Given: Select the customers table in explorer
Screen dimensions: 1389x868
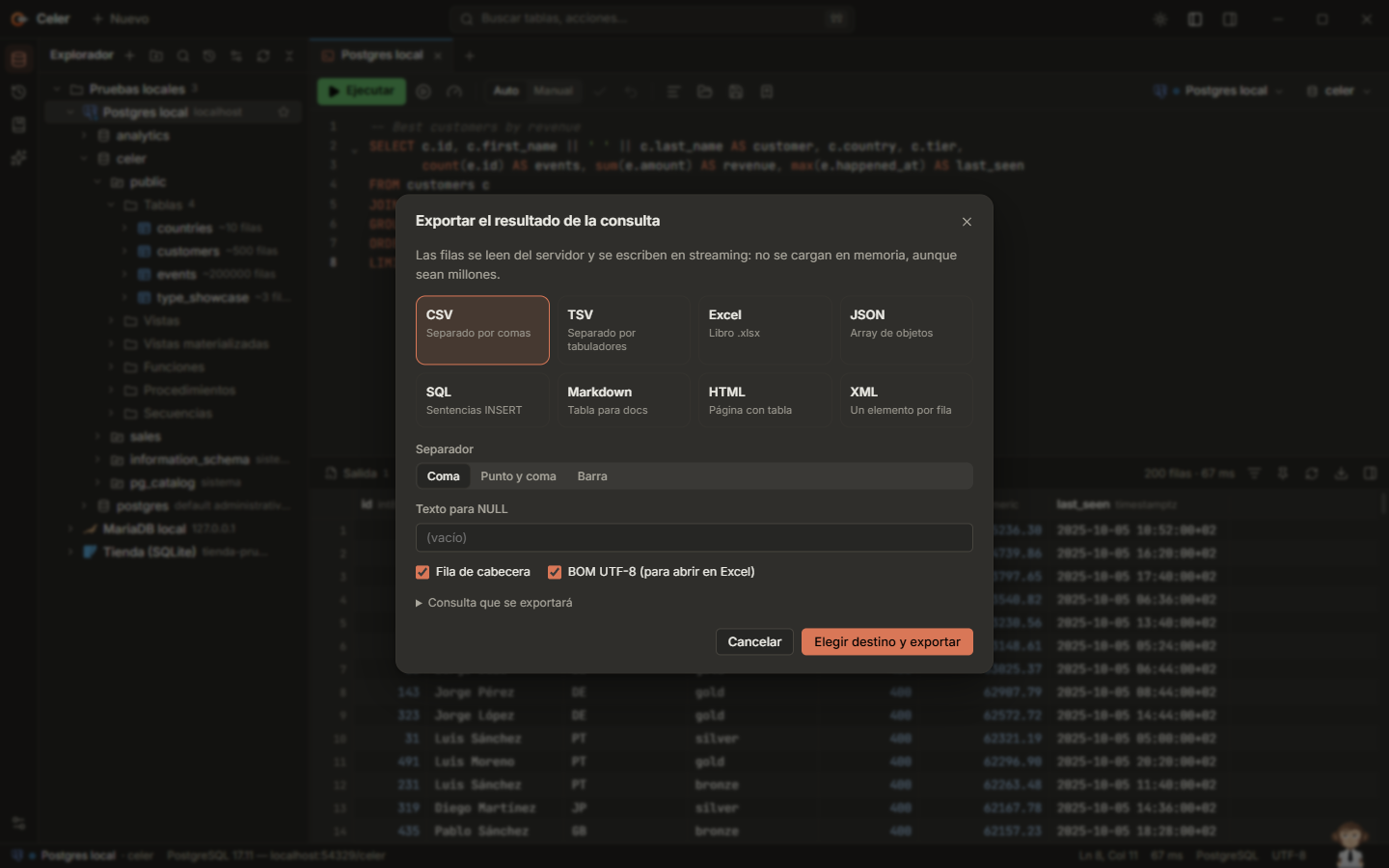Looking at the screenshot, I should (x=188, y=252).
